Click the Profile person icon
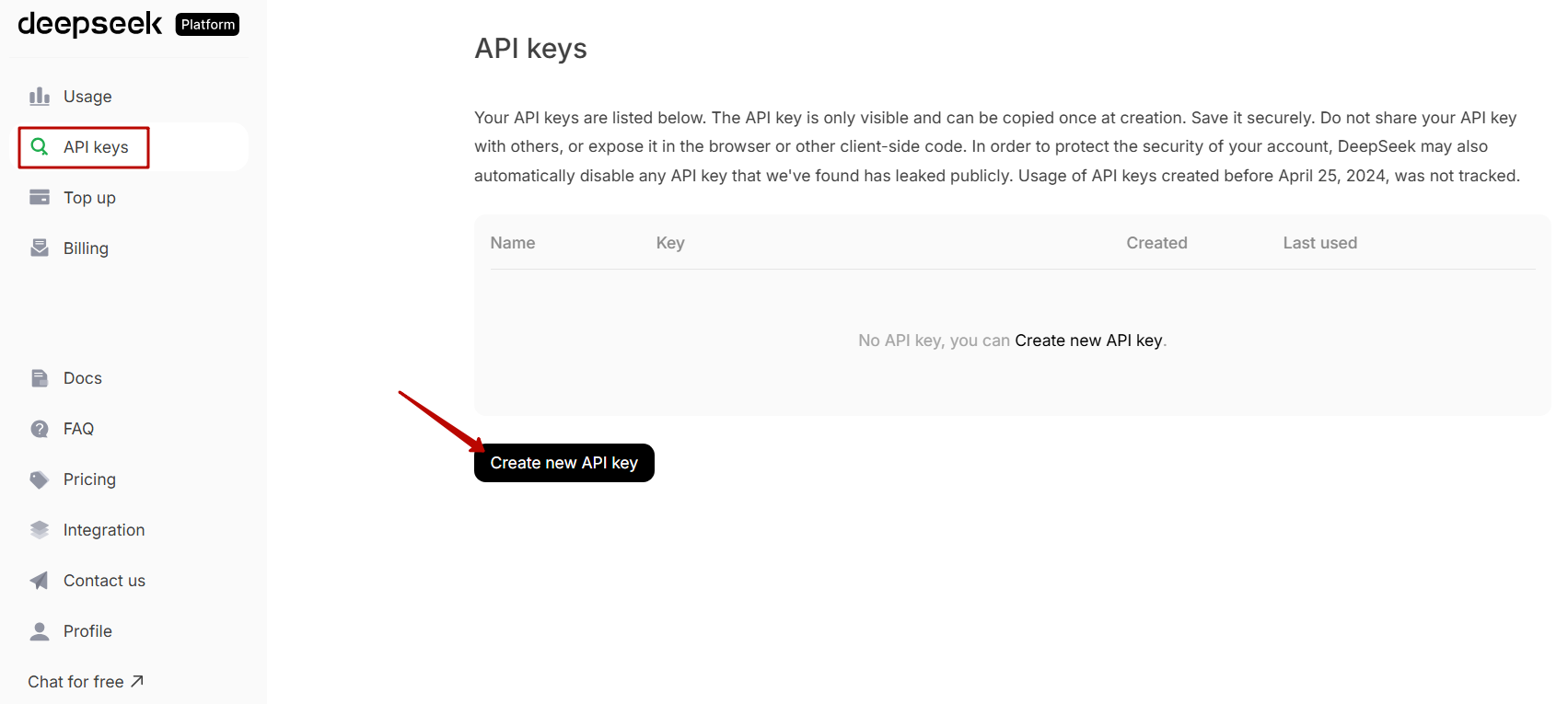The height and width of the screenshot is (704, 1568). click(40, 631)
